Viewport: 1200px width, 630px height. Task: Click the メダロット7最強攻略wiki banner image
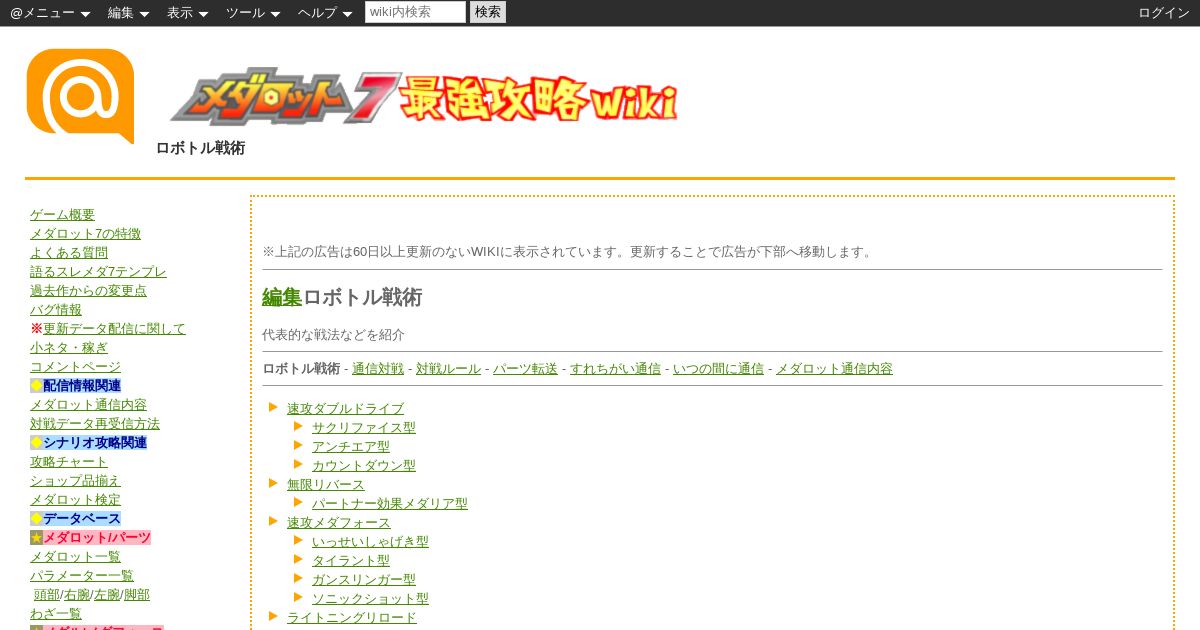(424, 97)
